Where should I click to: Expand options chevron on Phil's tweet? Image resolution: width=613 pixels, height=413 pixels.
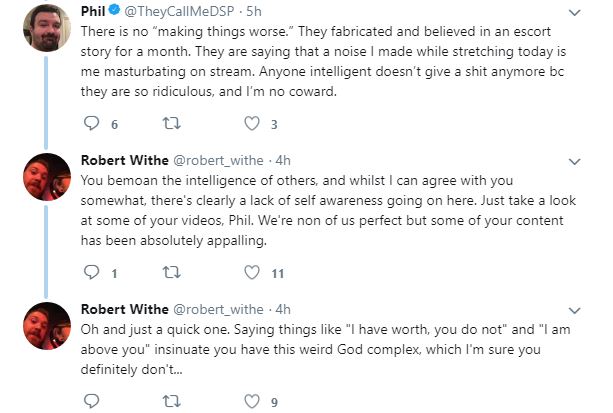click(x=574, y=13)
